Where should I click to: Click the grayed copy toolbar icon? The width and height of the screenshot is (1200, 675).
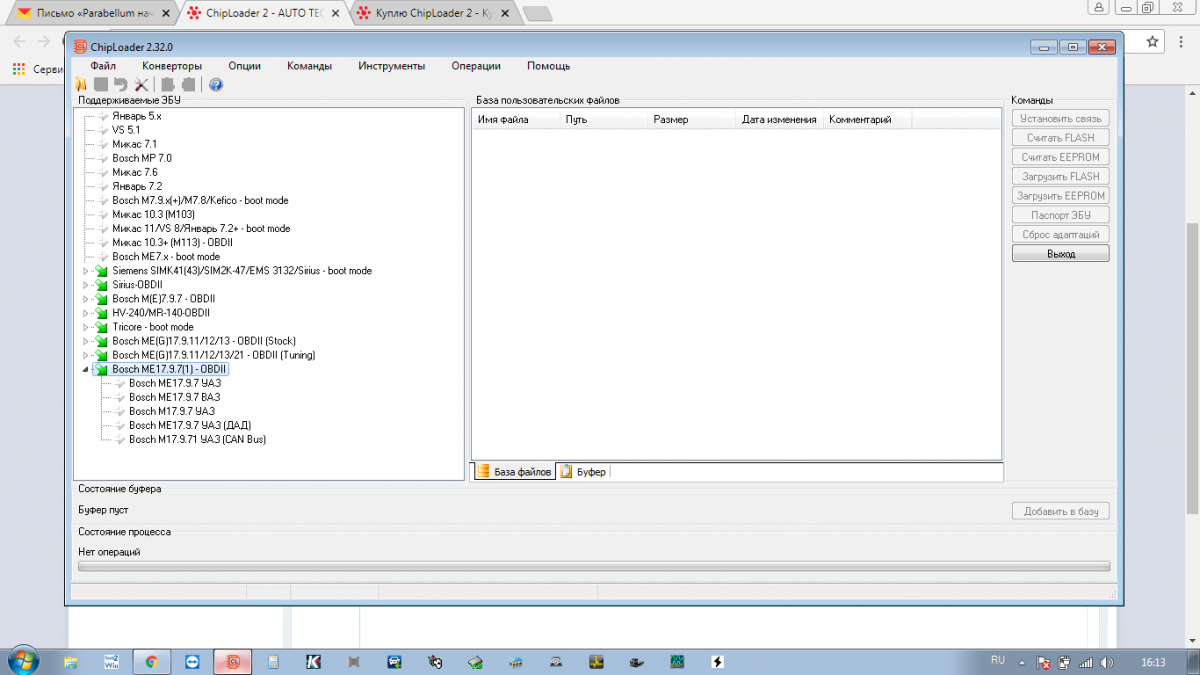tap(168, 85)
